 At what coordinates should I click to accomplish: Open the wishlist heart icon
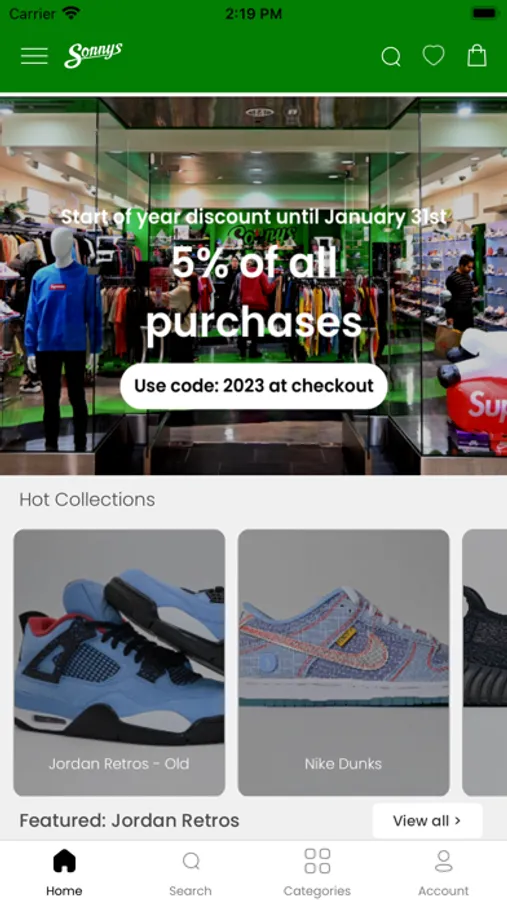click(x=434, y=56)
